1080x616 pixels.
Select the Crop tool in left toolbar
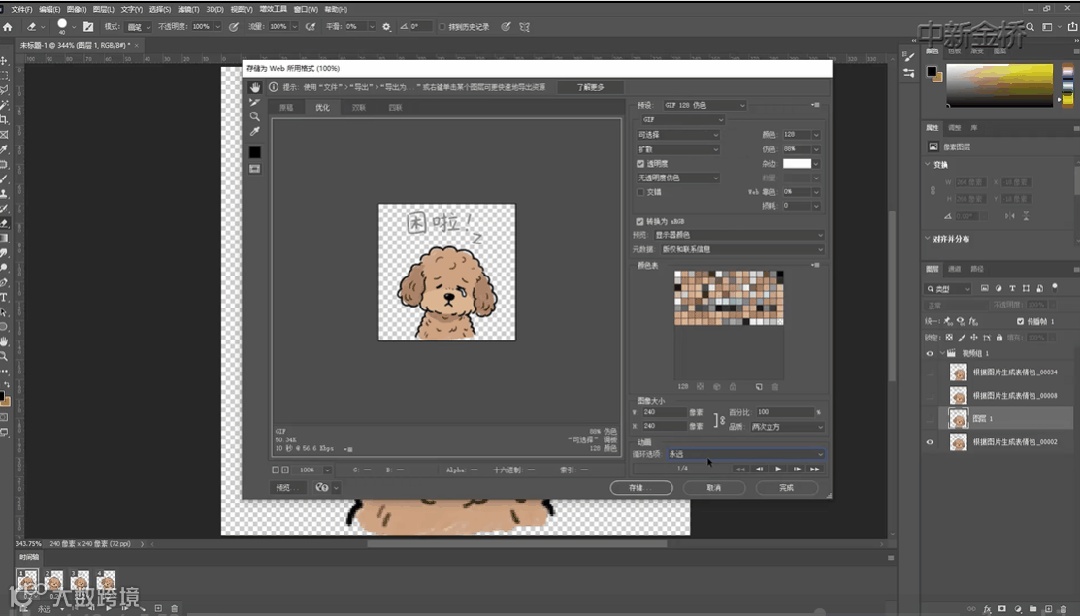tap(4, 119)
